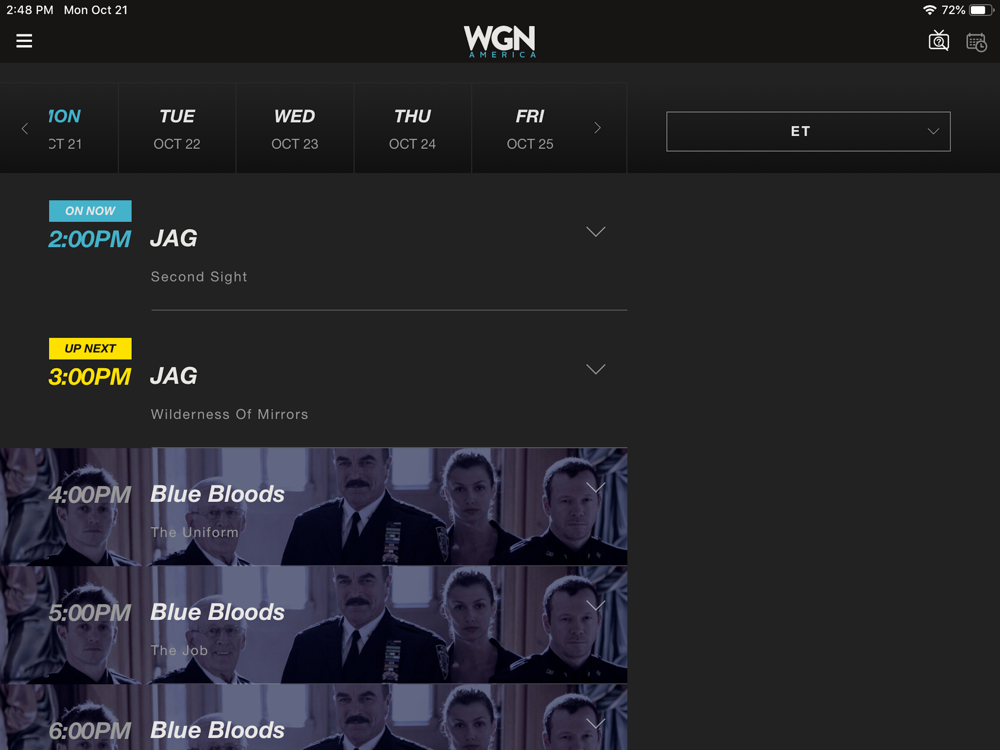Select the TUE OCT 22 tab
The height and width of the screenshot is (750, 1000).
click(177, 128)
